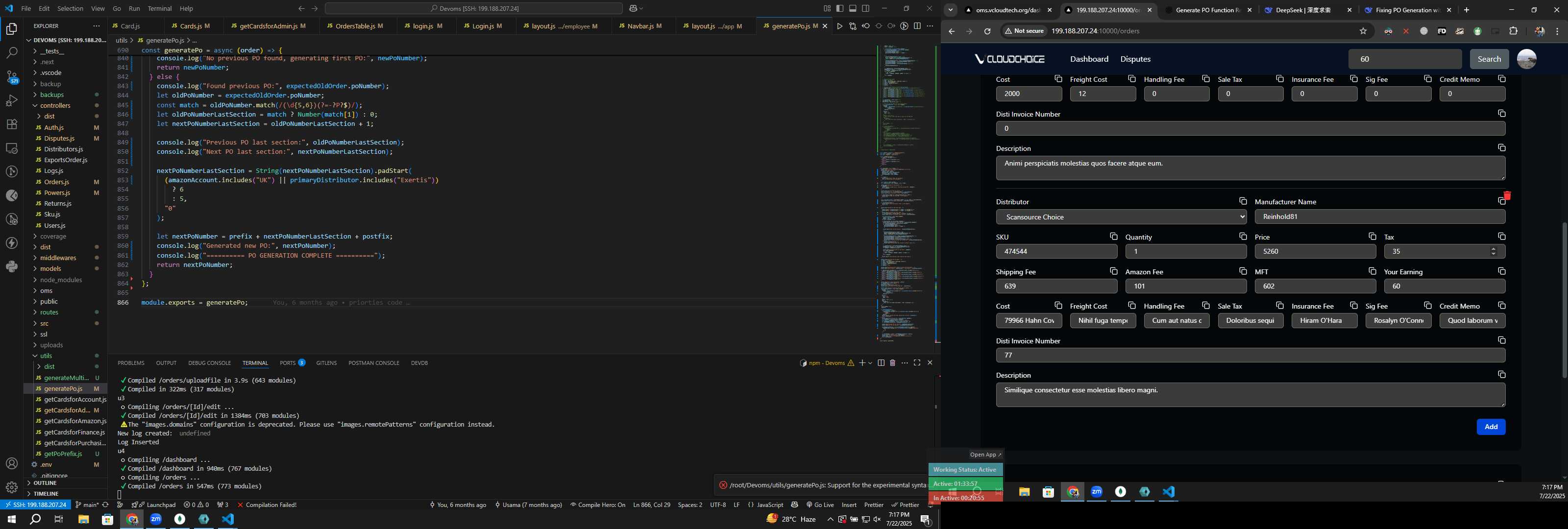The height and width of the screenshot is (529, 1568).
Task: Toggle VS Code bottom panel visibility
Action: click(853, 8)
